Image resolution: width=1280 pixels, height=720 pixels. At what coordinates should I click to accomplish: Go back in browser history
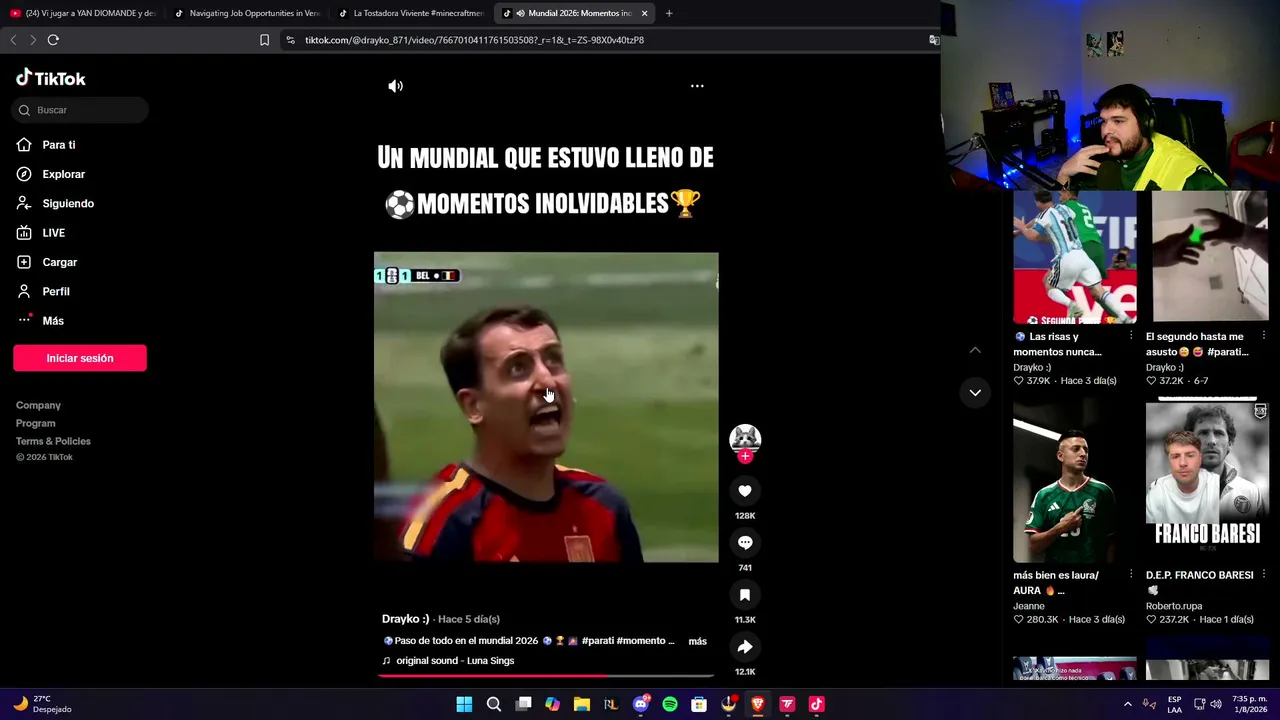point(13,40)
